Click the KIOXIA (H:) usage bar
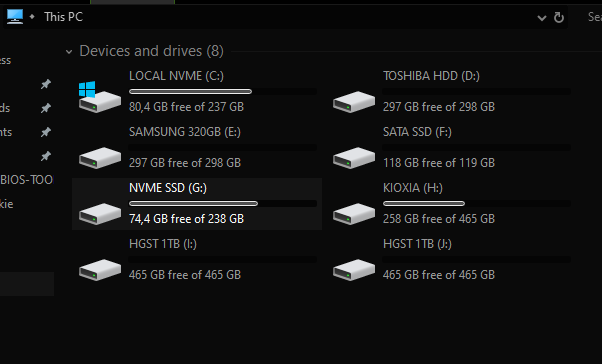Image resolution: width=602 pixels, height=364 pixels. [x=477, y=204]
